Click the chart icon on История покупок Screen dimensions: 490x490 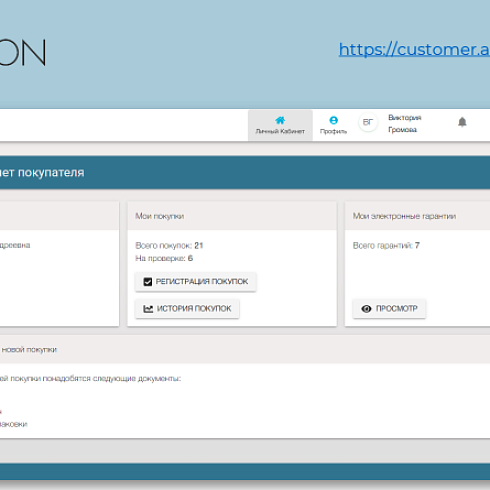pyautogui.click(x=148, y=309)
